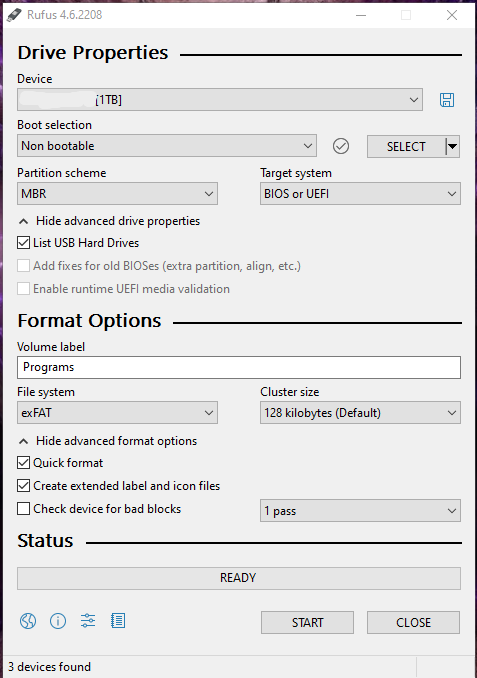The width and height of the screenshot is (477, 678).
Task: Open the Device dropdown list
Action: pyautogui.click(x=220, y=100)
